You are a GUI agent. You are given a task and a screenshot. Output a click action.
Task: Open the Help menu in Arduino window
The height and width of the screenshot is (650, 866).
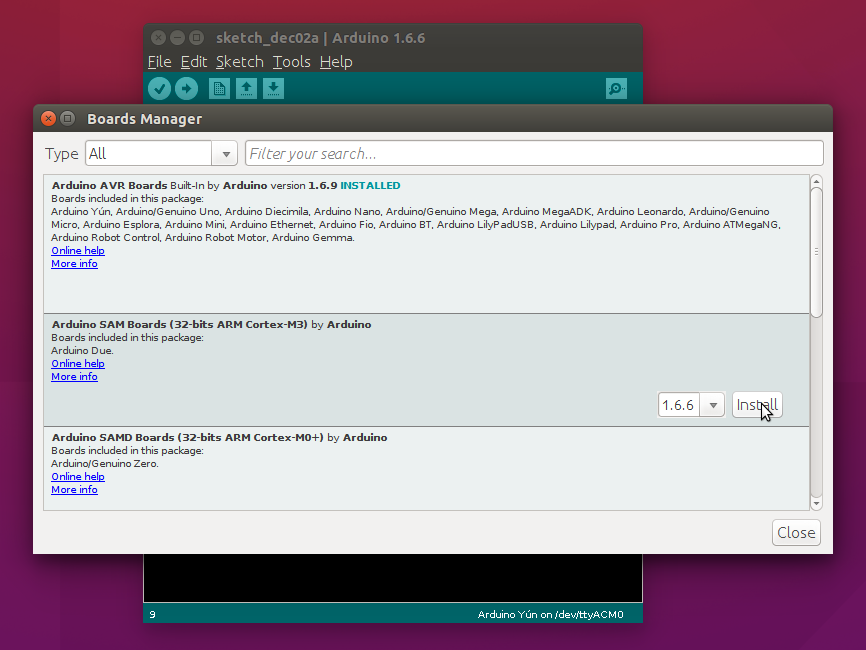(336, 62)
